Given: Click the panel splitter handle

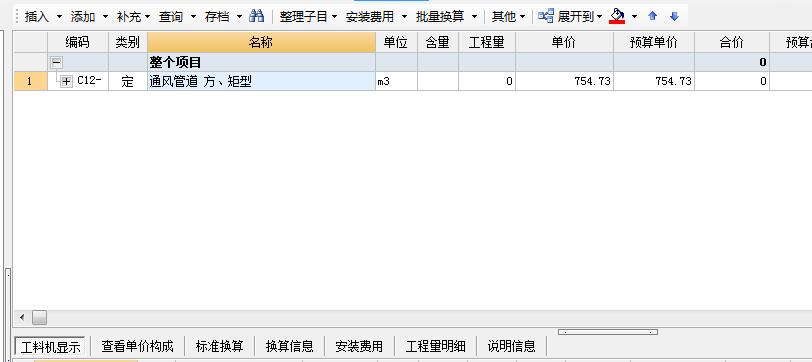Looking at the screenshot, I should tap(607, 332).
